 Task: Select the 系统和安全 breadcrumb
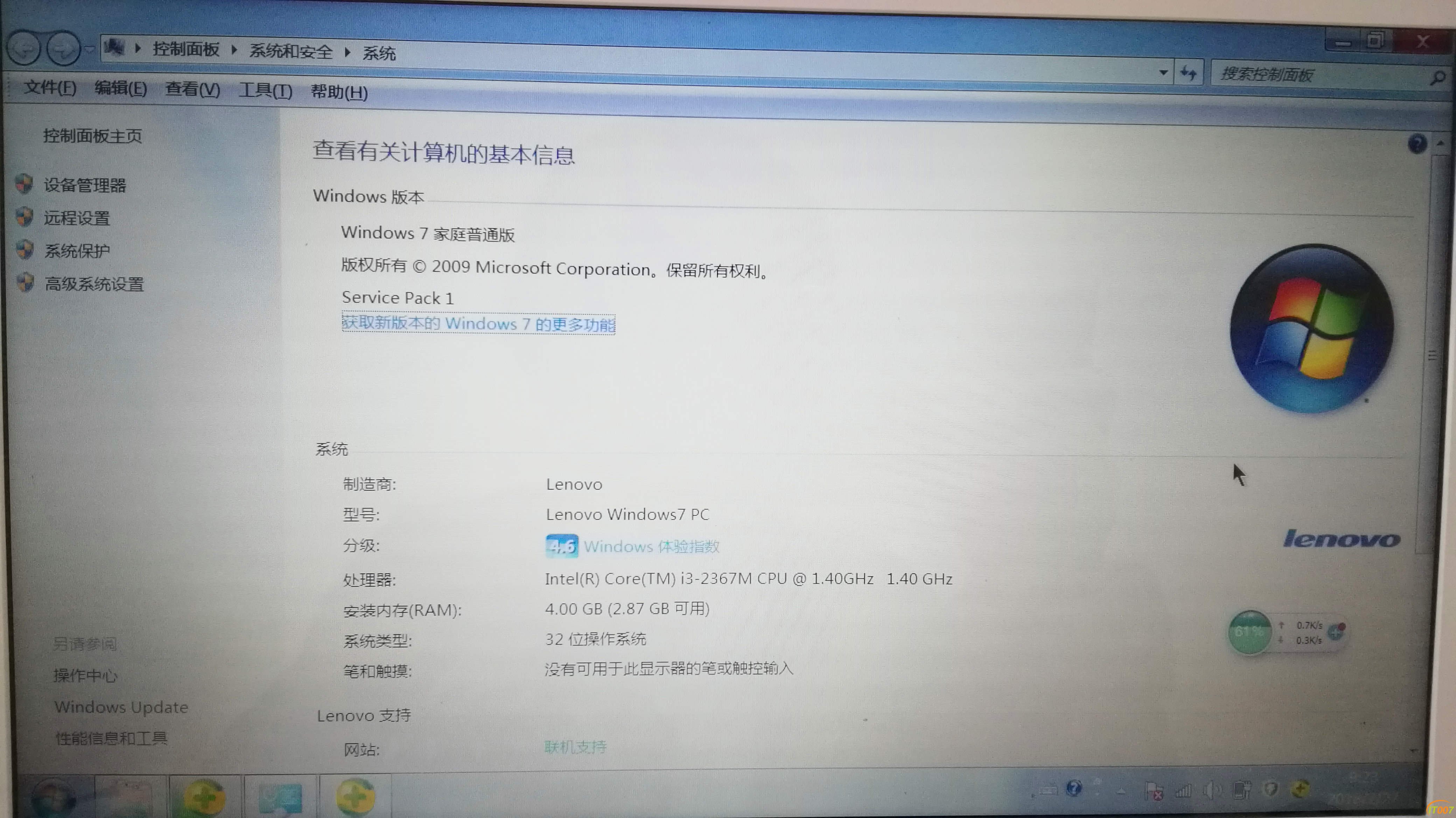click(291, 51)
